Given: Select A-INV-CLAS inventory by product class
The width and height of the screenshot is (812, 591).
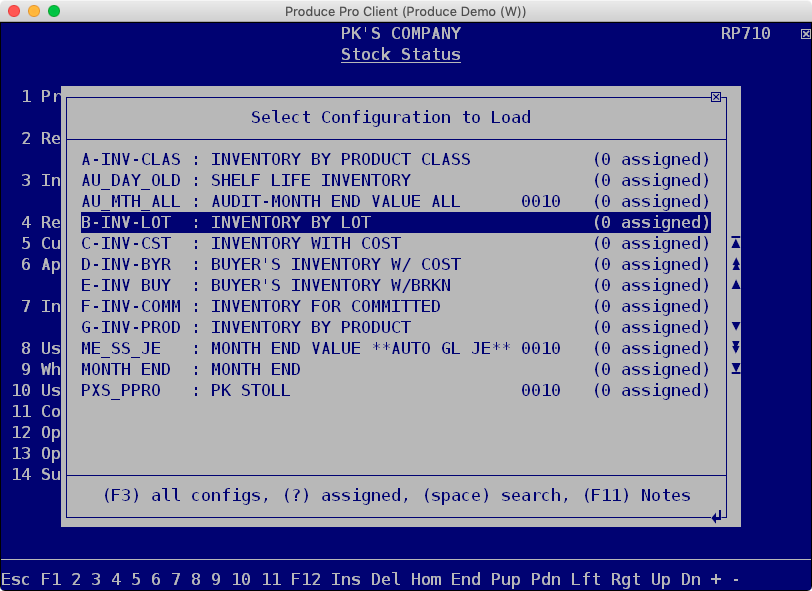Looking at the screenshot, I should (396, 159).
